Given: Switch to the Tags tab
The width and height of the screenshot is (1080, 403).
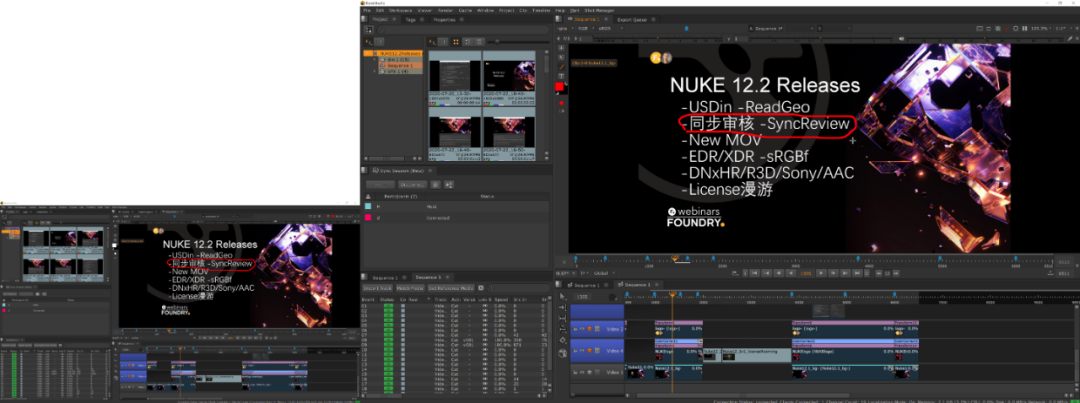Looking at the screenshot, I should (411, 19).
